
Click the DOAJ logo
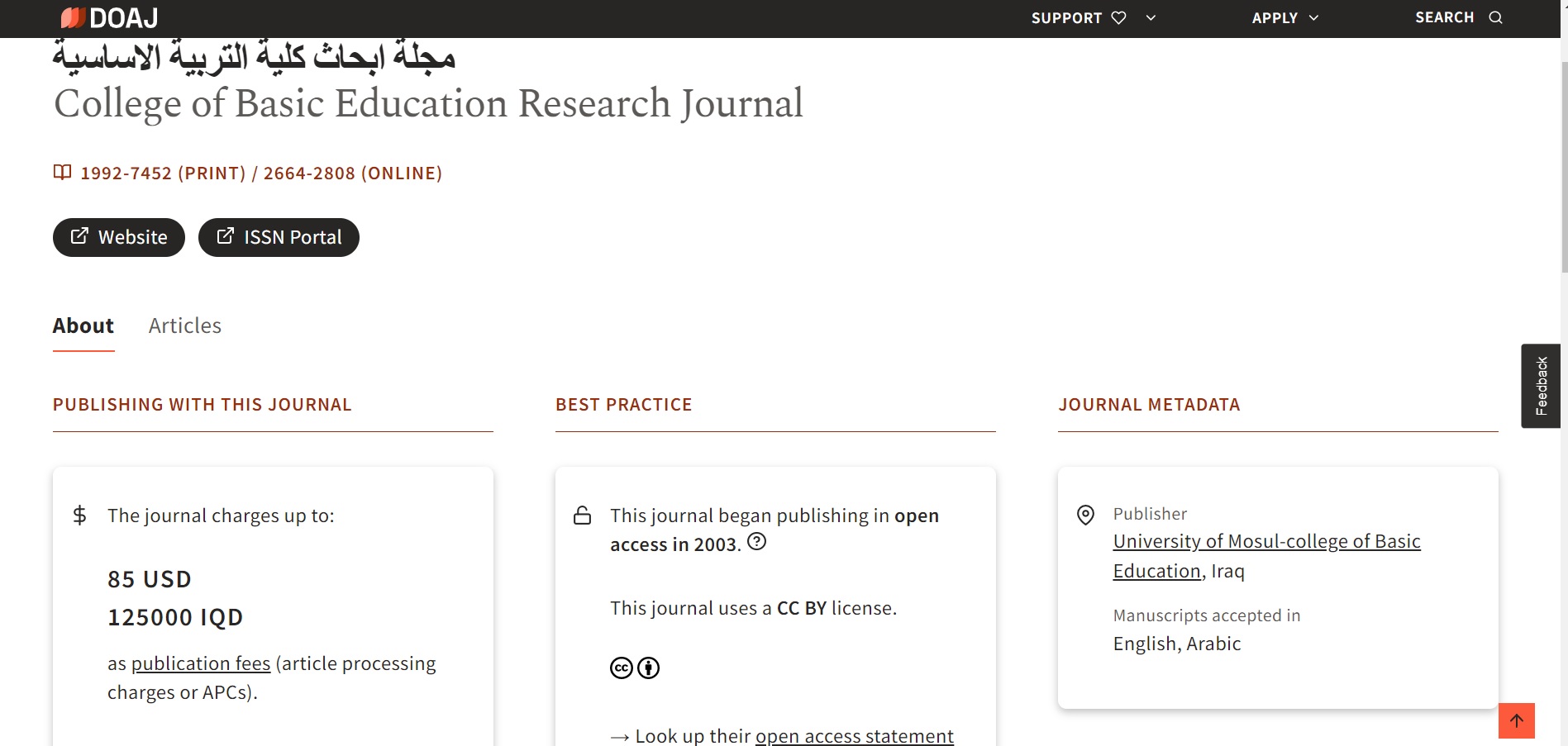click(109, 17)
